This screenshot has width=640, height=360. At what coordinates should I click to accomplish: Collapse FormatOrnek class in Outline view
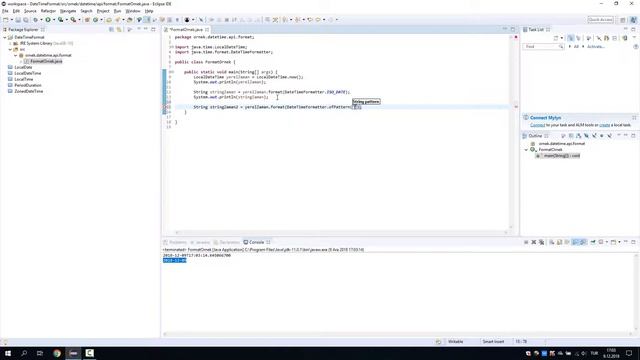(x=526, y=150)
